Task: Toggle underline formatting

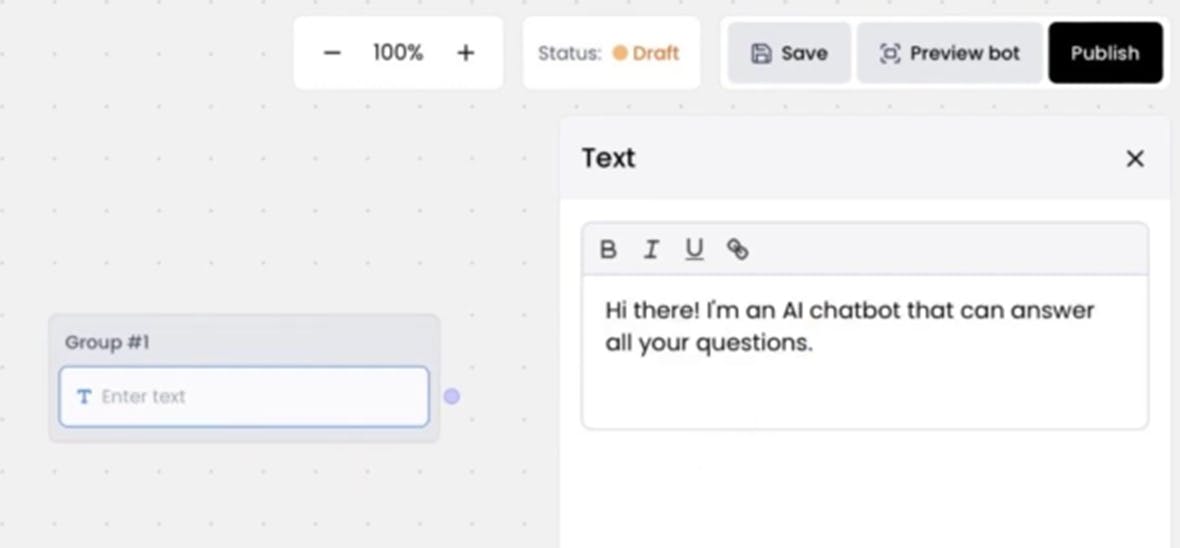Action: [x=694, y=250]
